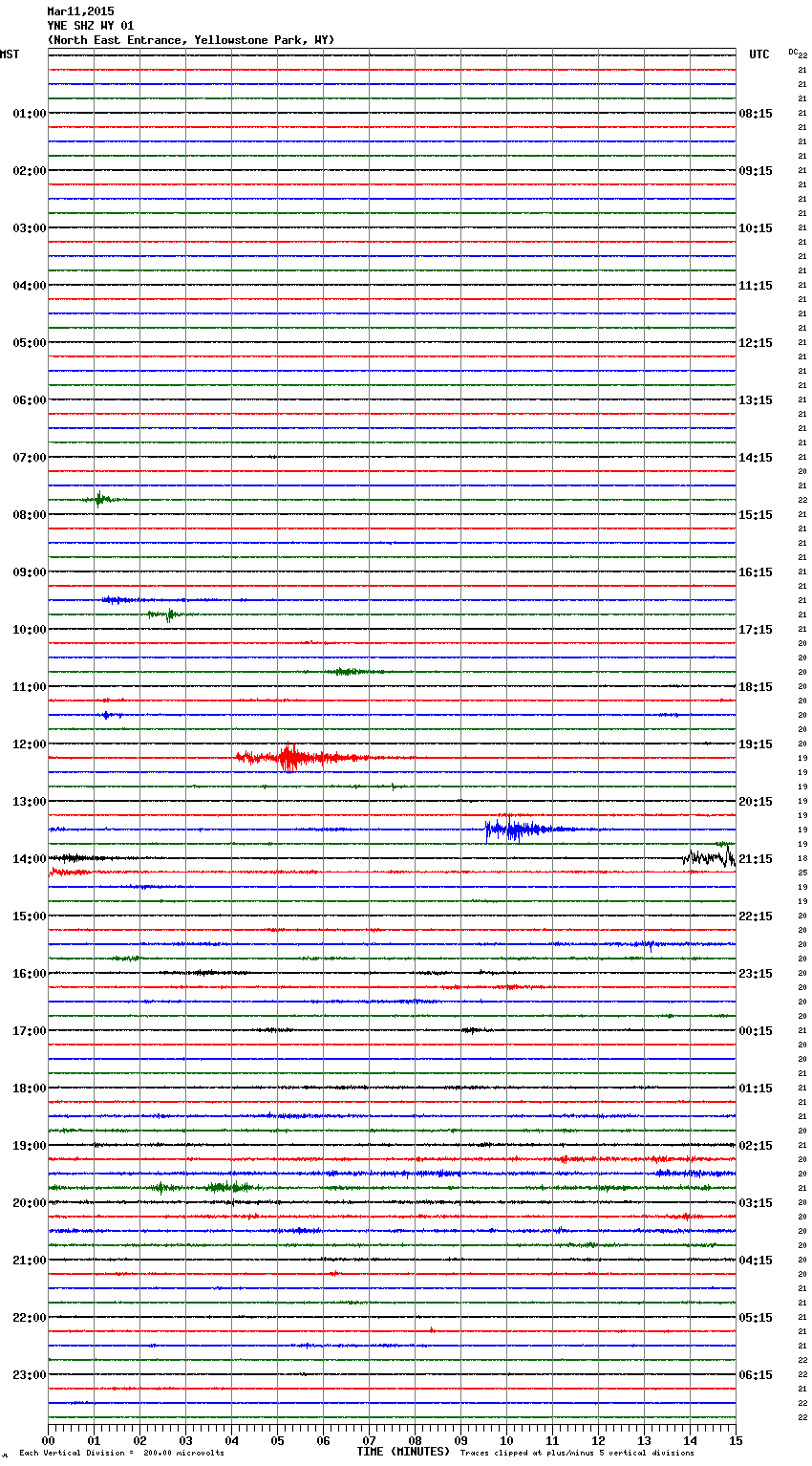The image size is (812, 1466).
Task: Click the 09:15 UTC time label
Action: coord(756,171)
